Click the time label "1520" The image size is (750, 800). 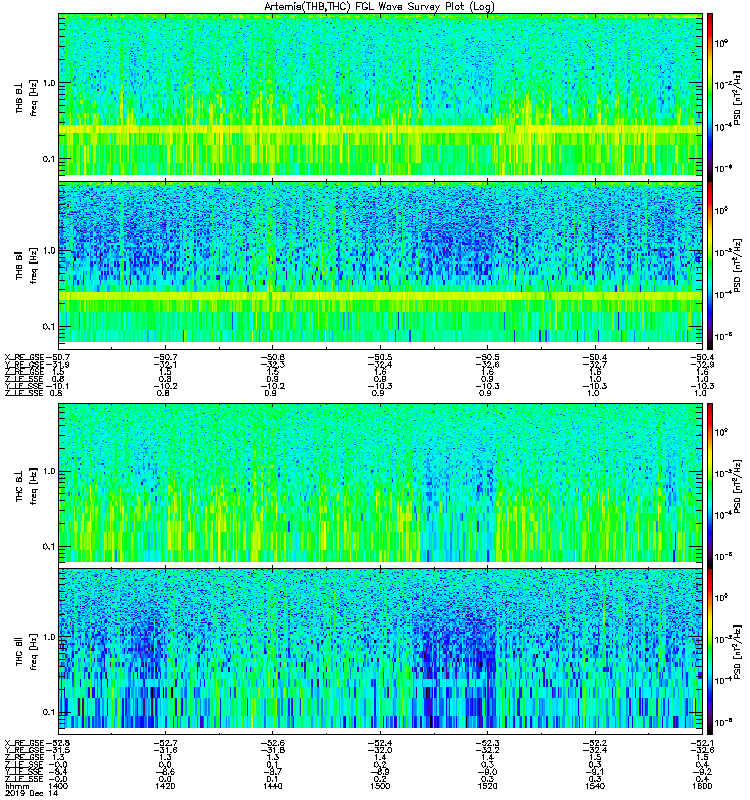click(487, 786)
